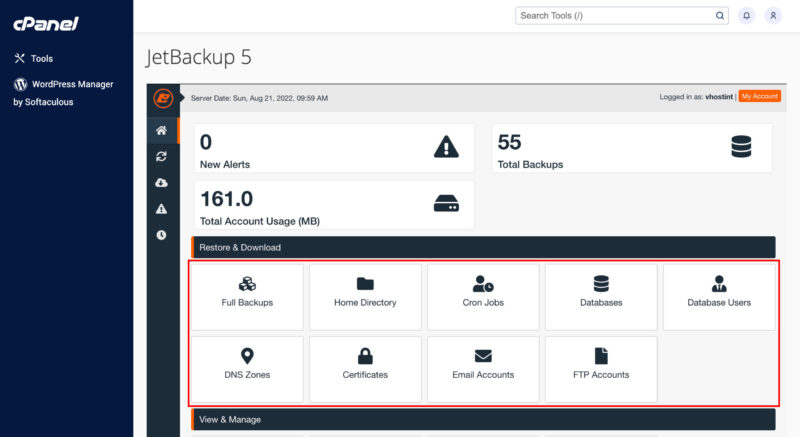Click the View & Manage header
800x437 pixels.
pyautogui.click(x=483, y=420)
